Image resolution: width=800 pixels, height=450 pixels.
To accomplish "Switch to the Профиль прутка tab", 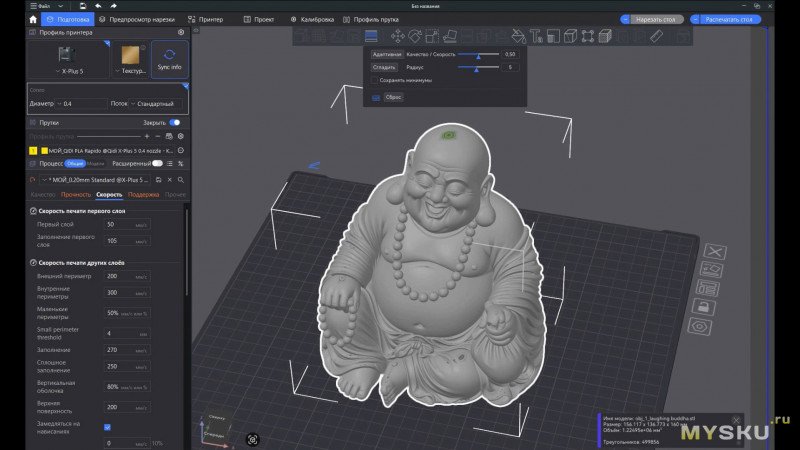I will (x=371, y=19).
